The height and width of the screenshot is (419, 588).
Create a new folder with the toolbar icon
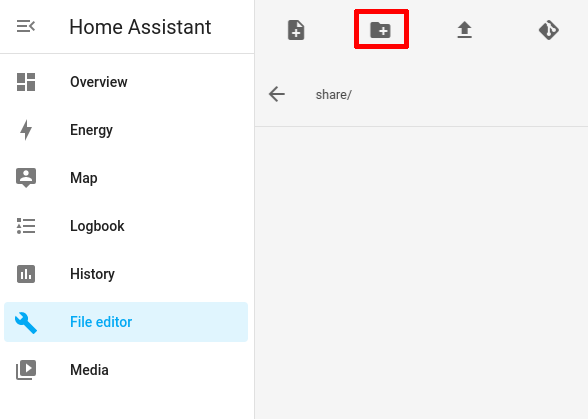tap(381, 30)
